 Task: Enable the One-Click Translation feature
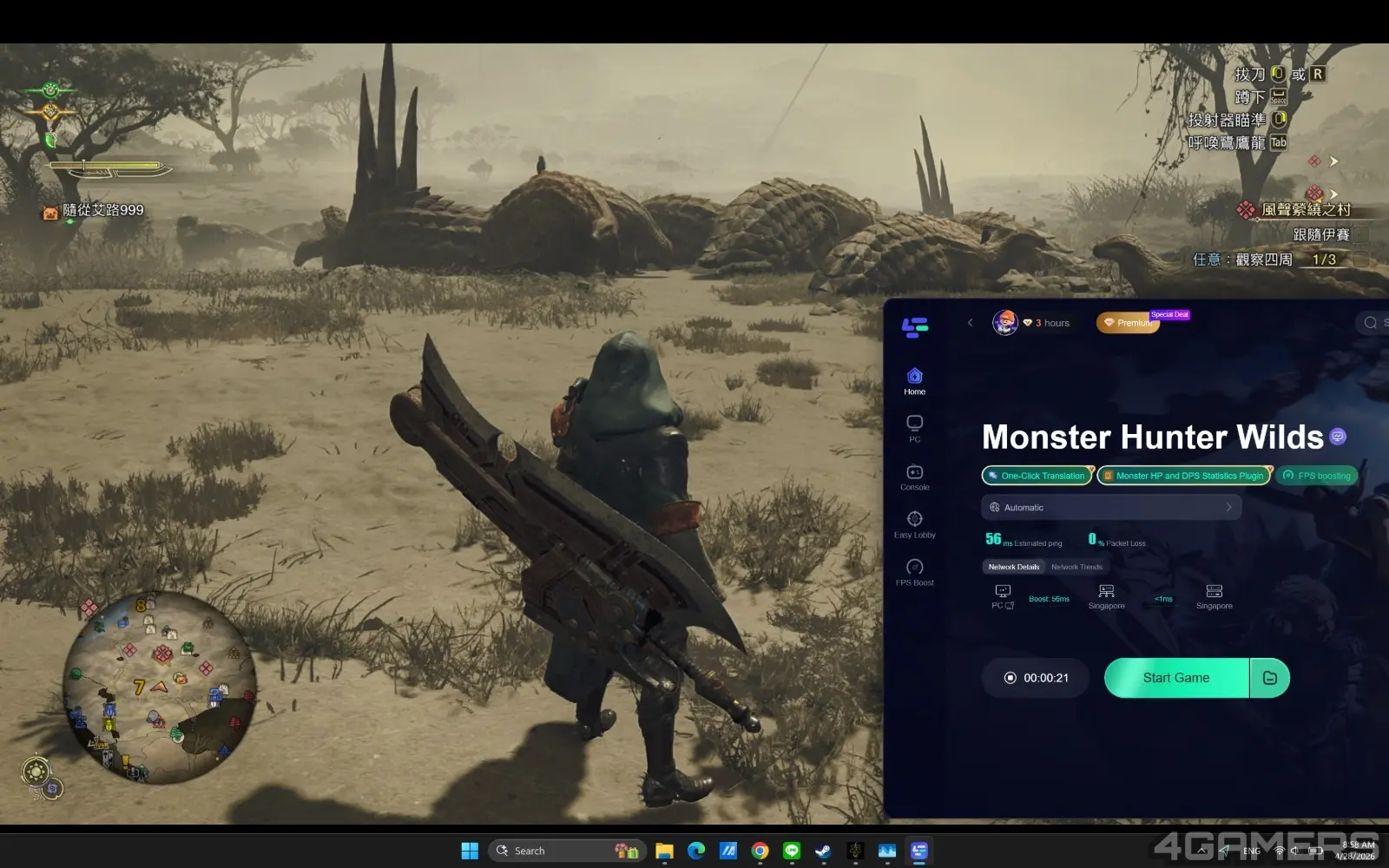tap(1037, 476)
